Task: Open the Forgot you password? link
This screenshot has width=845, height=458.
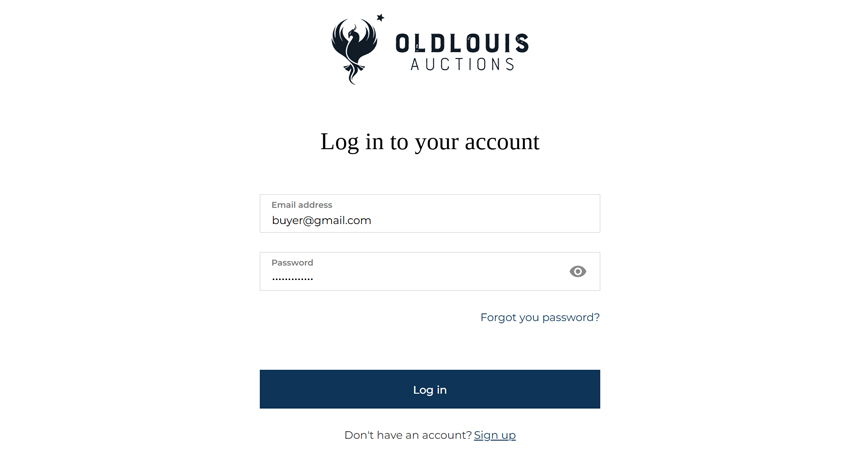Action: pyautogui.click(x=540, y=317)
